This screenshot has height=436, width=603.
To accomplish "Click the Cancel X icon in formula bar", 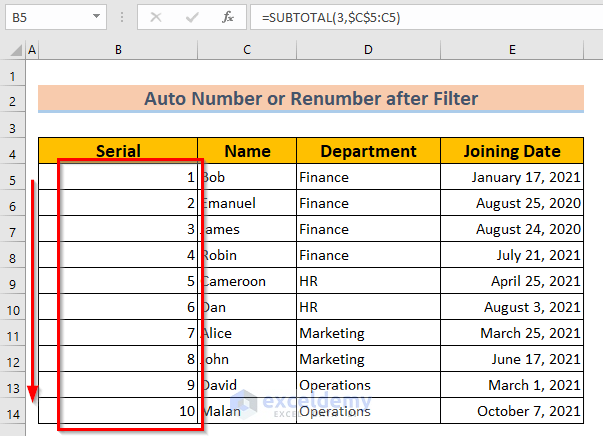I will (x=157, y=17).
